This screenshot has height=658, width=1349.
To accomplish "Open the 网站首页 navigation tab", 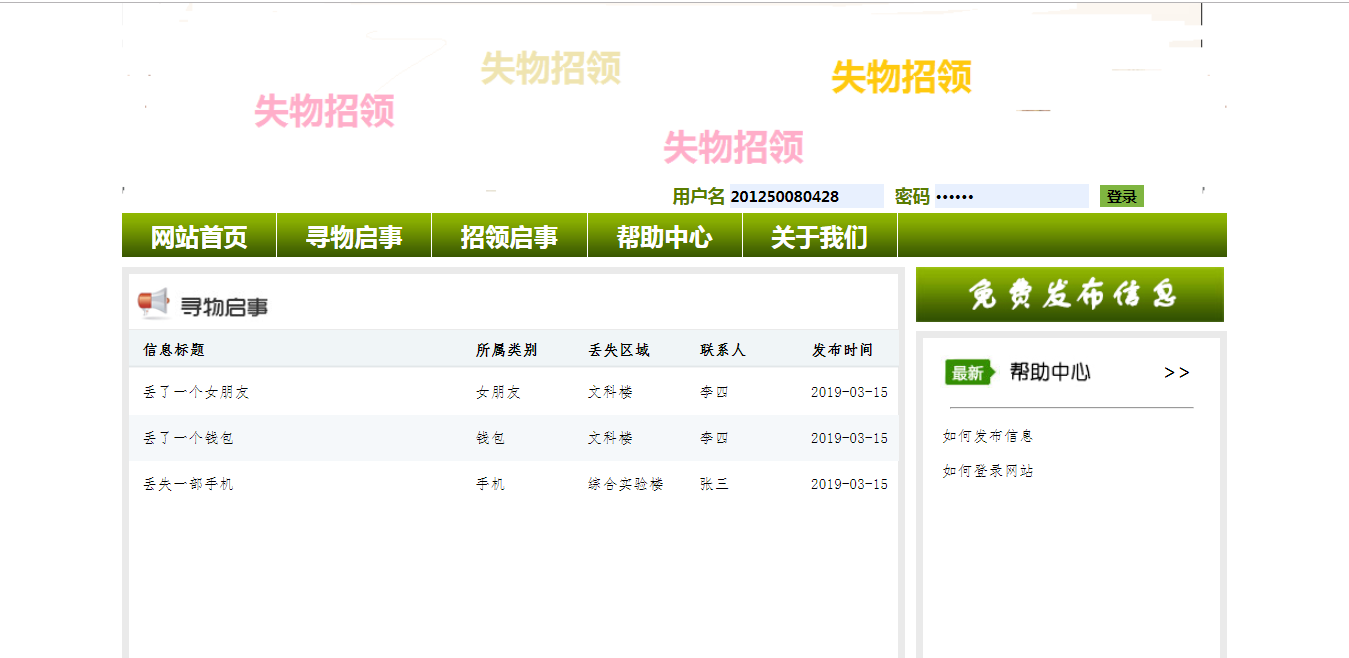I will point(199,236).
